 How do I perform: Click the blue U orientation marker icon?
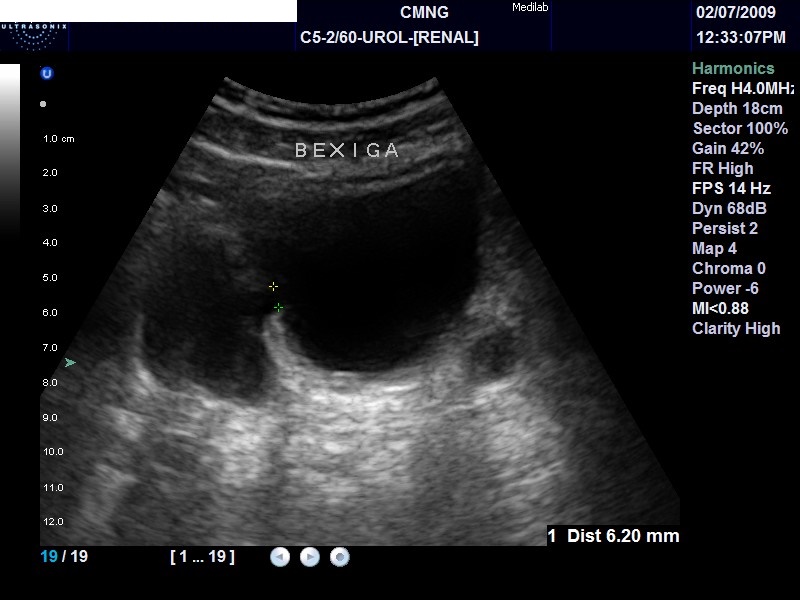tap(46, 73)
